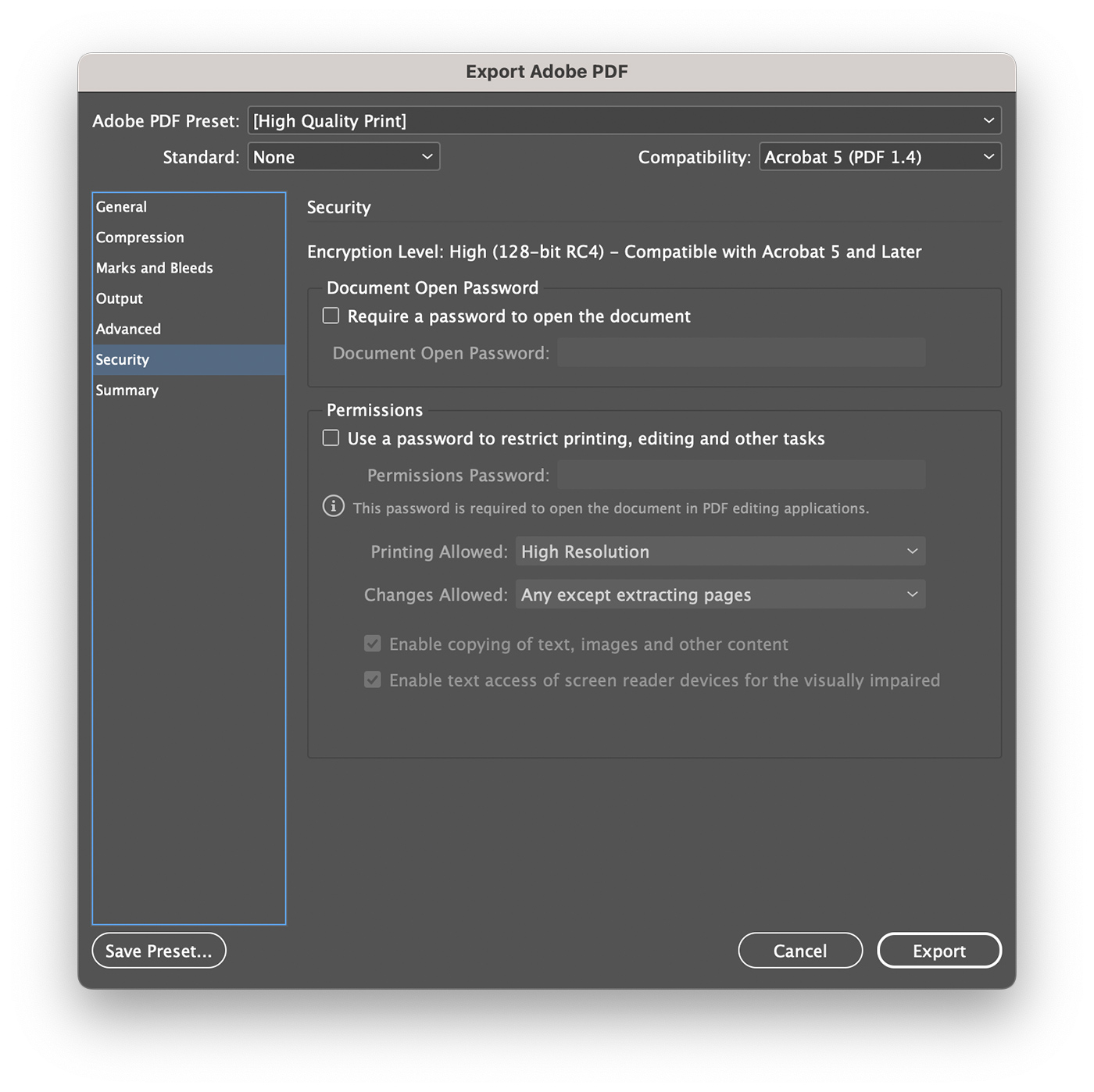Enable Require a password to open document
The image size is (1094, 1092).
[331, 316]
